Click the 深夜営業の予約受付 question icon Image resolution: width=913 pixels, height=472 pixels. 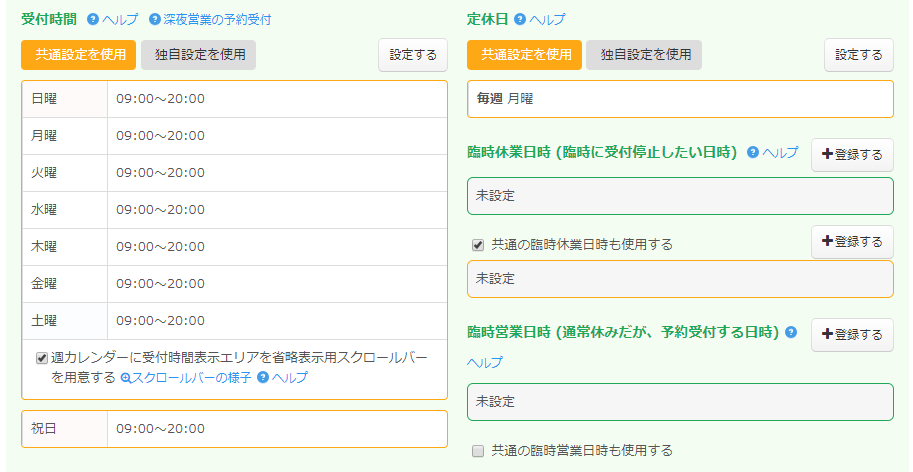(x=155, y=19)
